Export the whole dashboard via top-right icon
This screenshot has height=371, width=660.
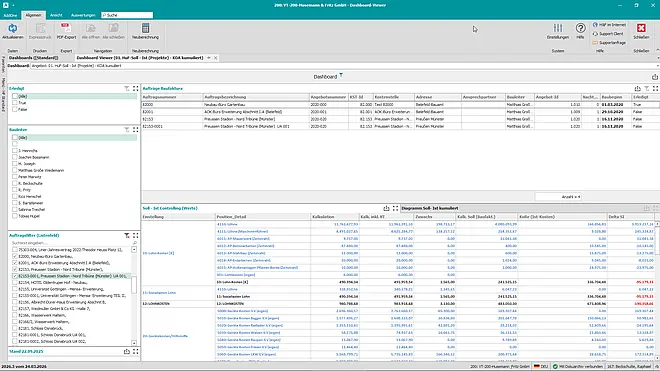(x=655, y=77)
